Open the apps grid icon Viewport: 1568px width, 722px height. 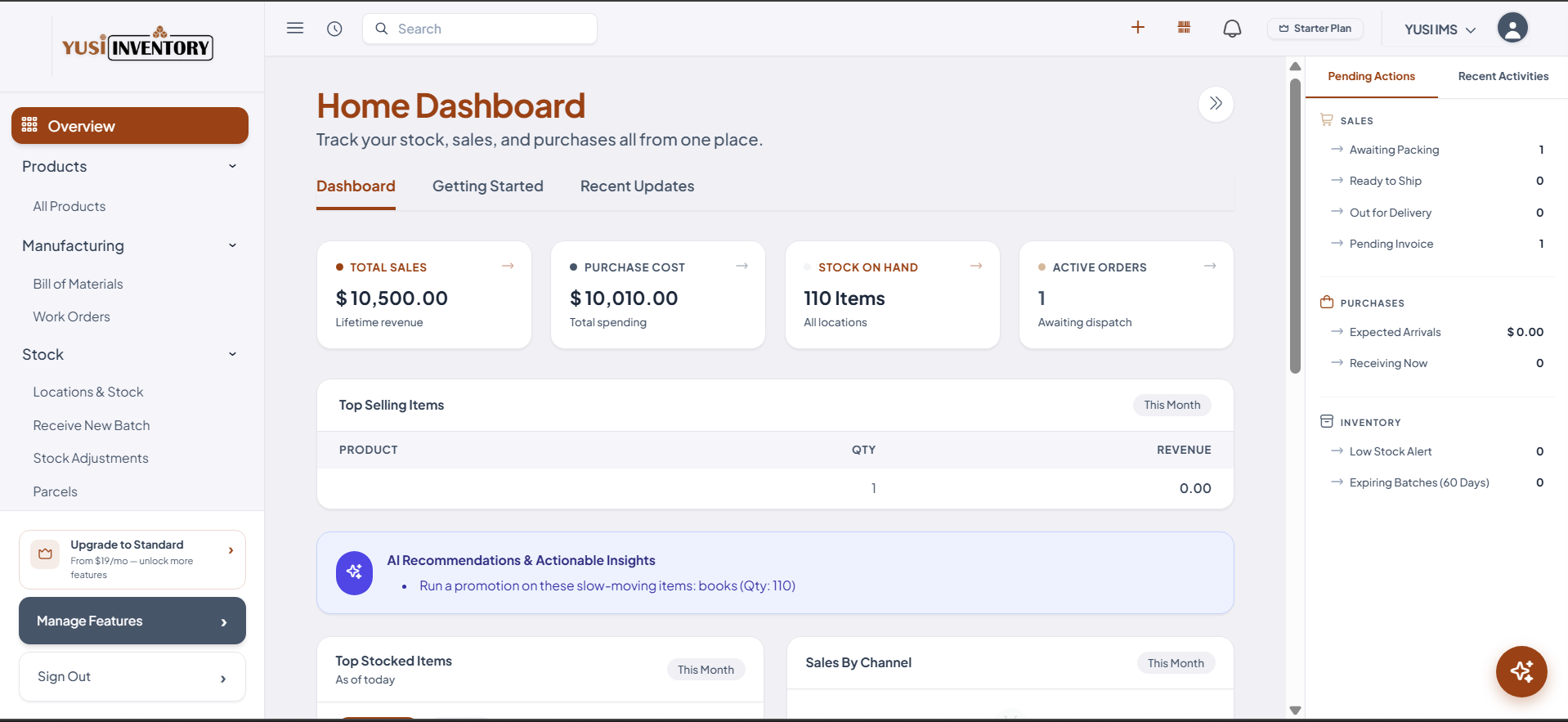[x=1184, y=27]
